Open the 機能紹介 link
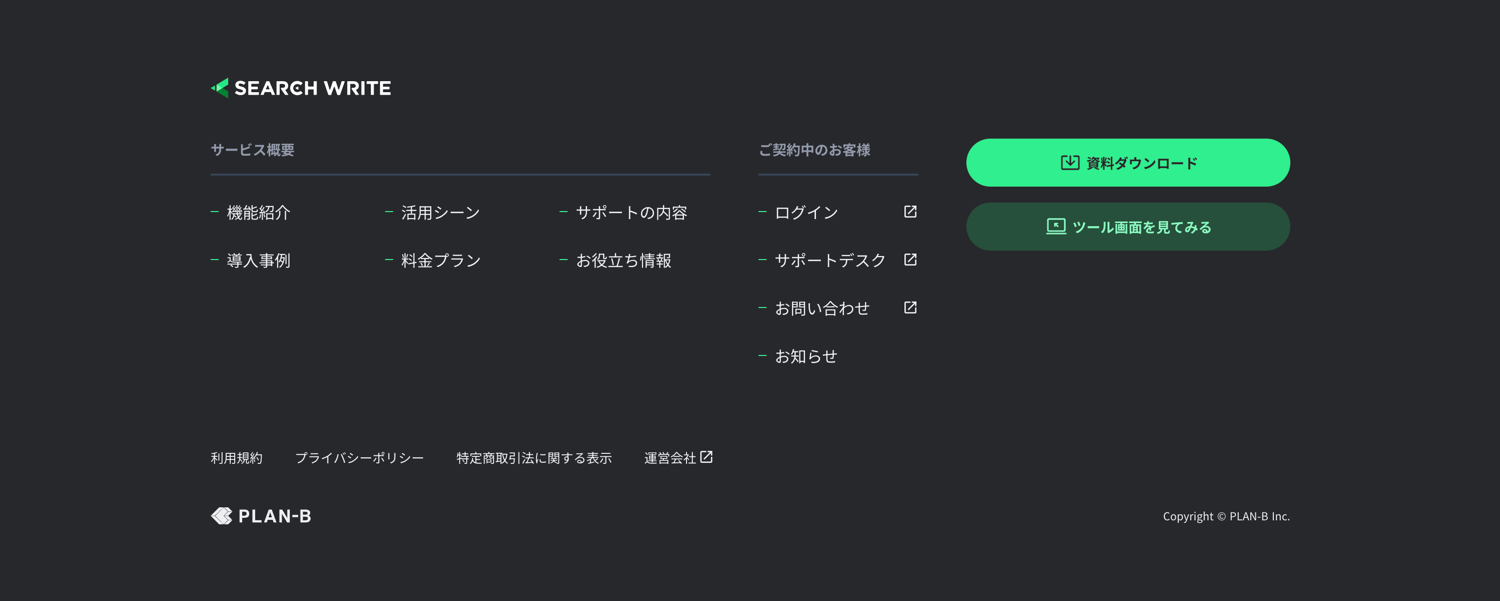Screen dimensions: 1500x601 coord(258,212)
